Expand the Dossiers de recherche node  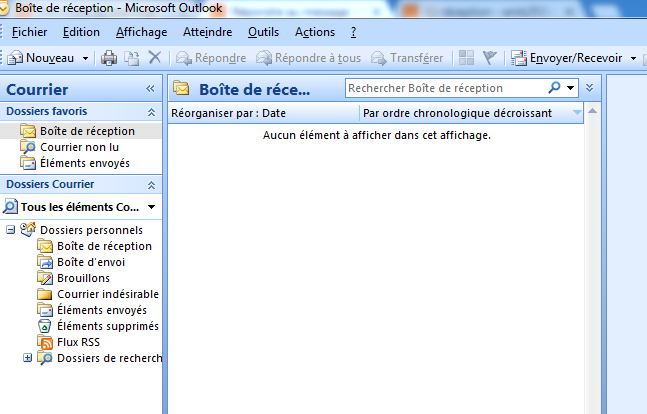[27, 358]
